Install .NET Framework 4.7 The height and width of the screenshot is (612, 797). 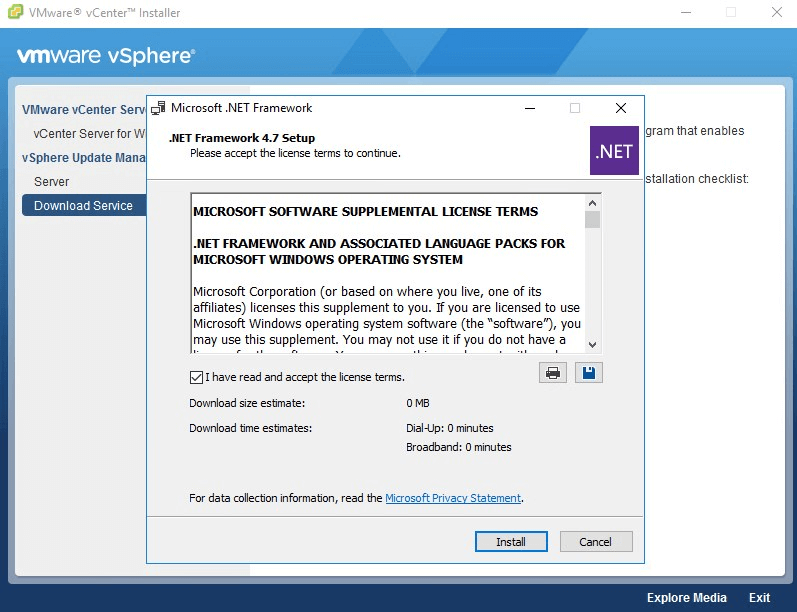point(511,542)
